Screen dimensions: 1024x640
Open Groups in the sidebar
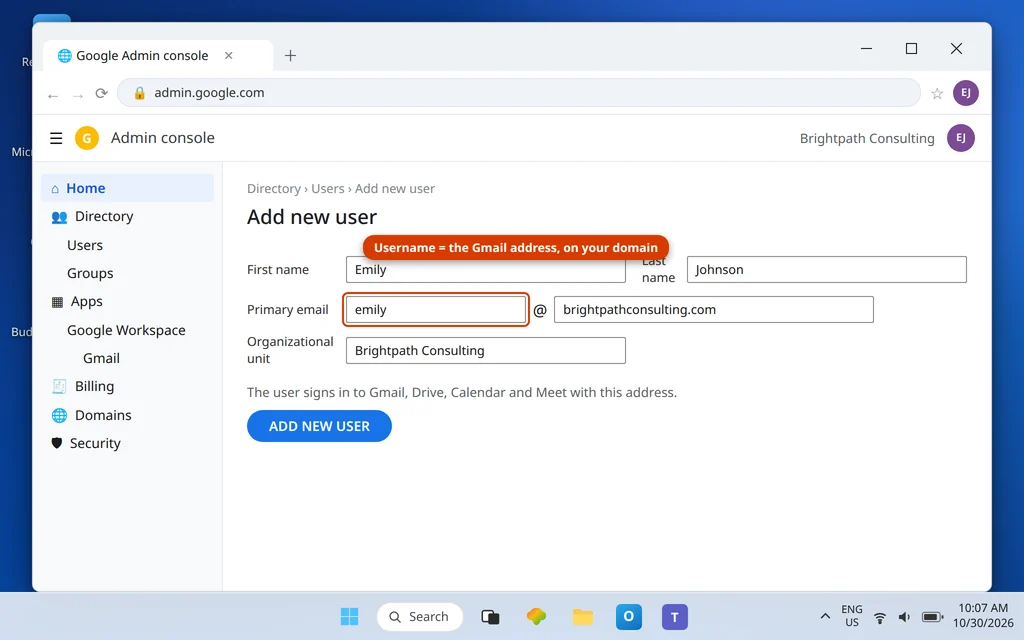pos(127,273)
